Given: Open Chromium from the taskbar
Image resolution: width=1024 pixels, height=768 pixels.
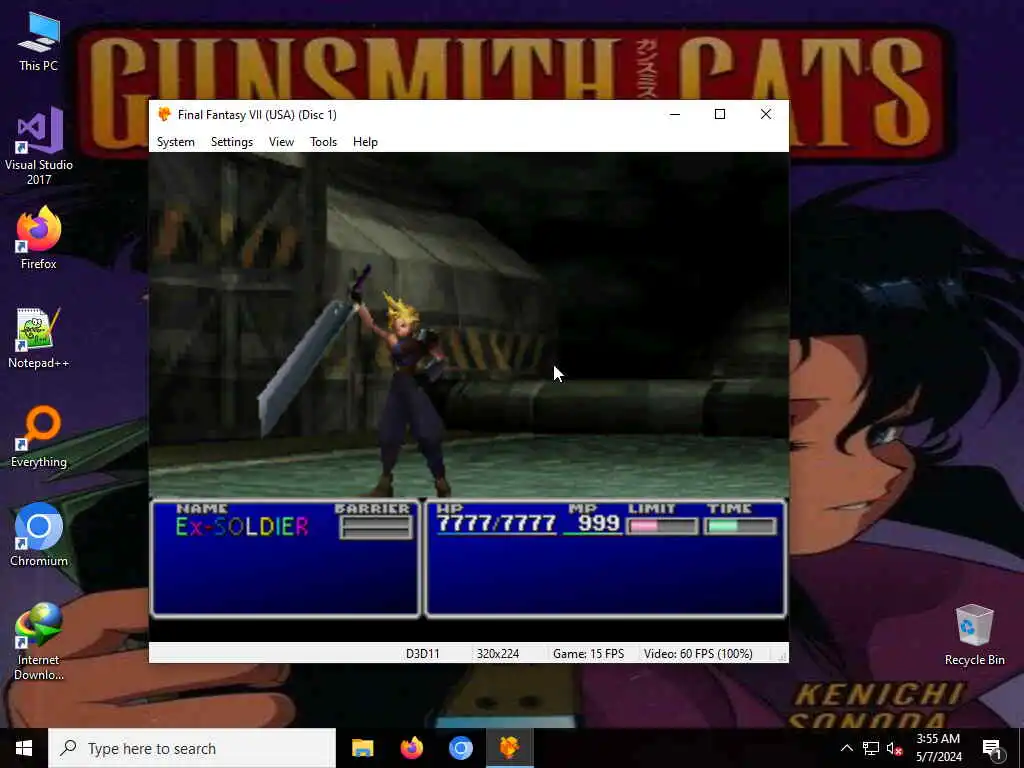Looking at the screenshot, I should 460,748.
